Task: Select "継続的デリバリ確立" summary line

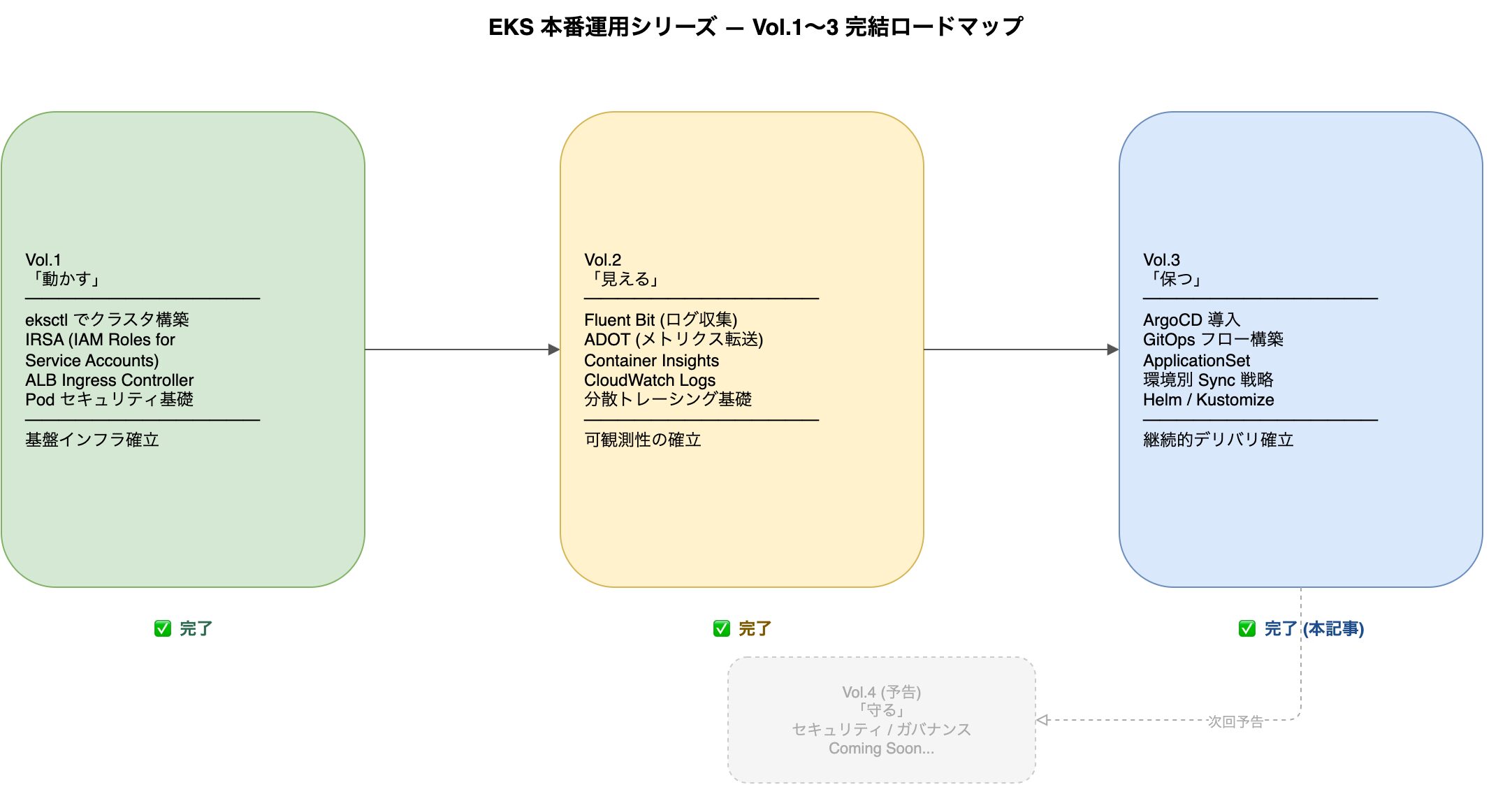Action: [x=1219, y=440]
